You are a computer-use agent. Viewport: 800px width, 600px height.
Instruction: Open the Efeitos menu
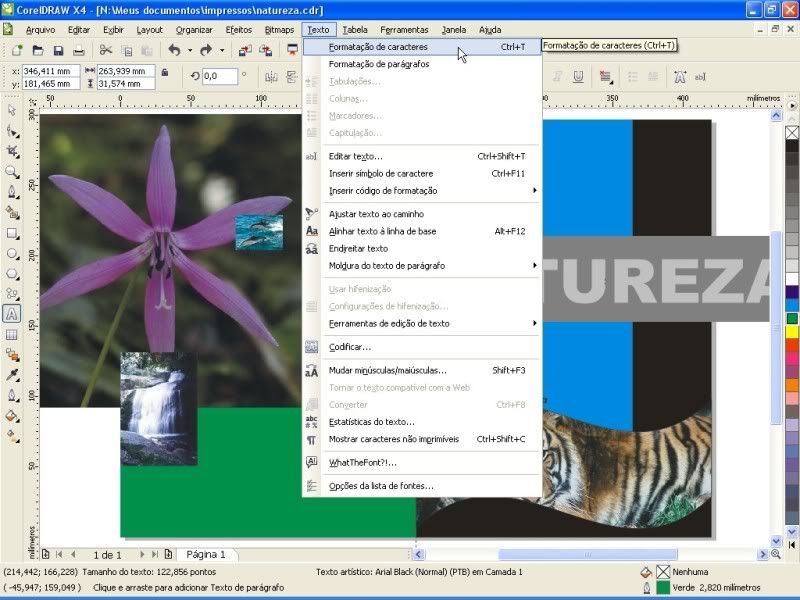tap(239, 30)
